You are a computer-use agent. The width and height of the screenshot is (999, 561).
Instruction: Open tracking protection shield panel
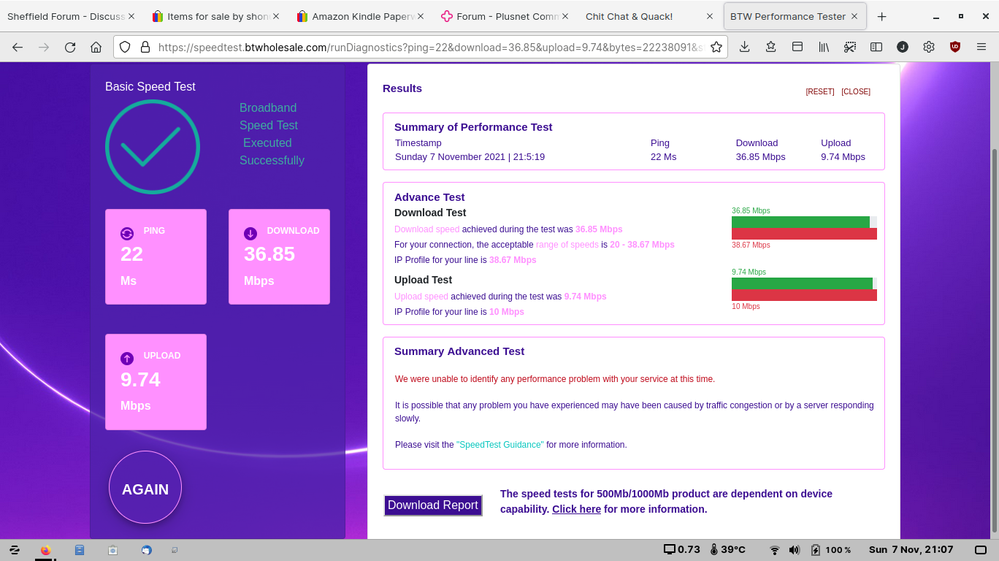coord(125,47)
